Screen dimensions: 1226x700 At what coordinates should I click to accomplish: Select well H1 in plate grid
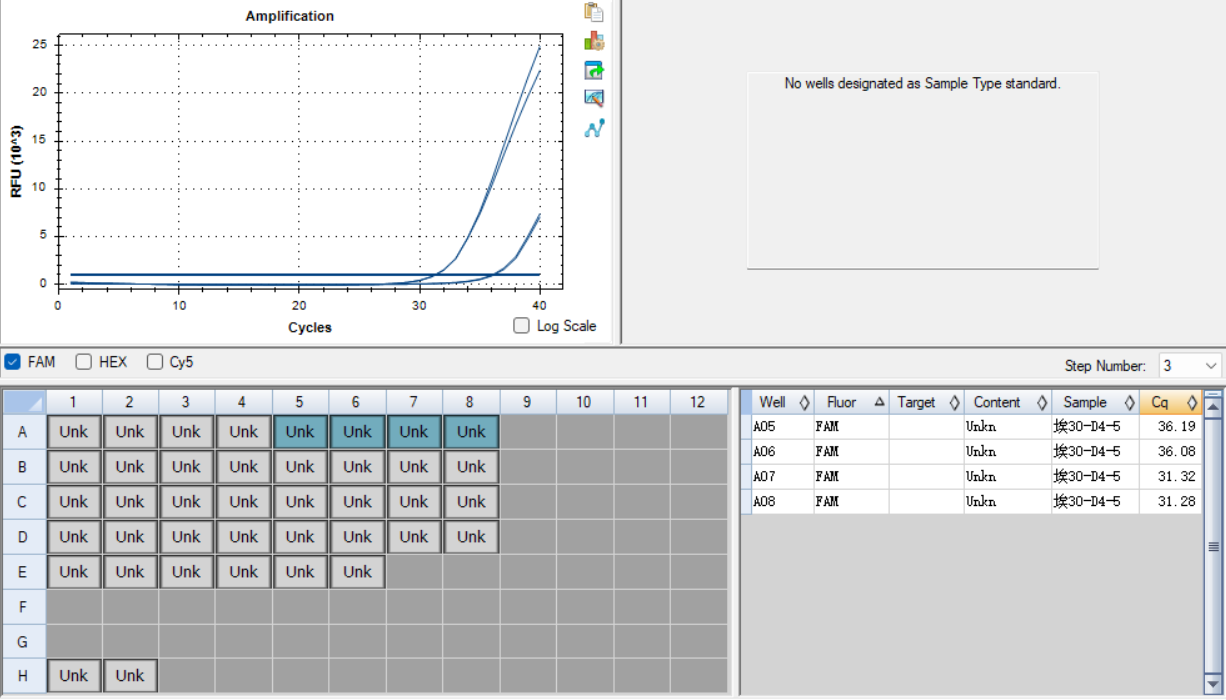pyautogui.click(x=74, y=675)
